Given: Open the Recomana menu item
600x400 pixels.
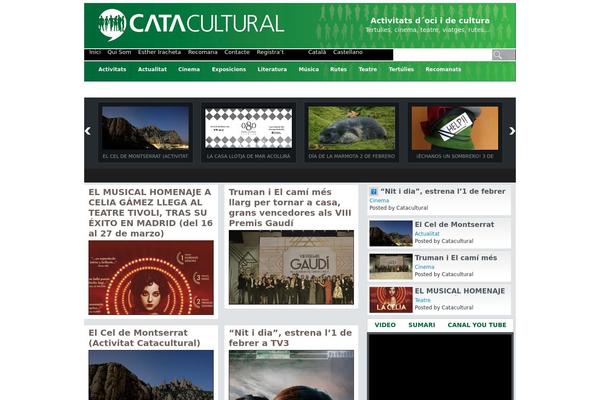Looking at the screenshot, I should (x=202, y=52).
